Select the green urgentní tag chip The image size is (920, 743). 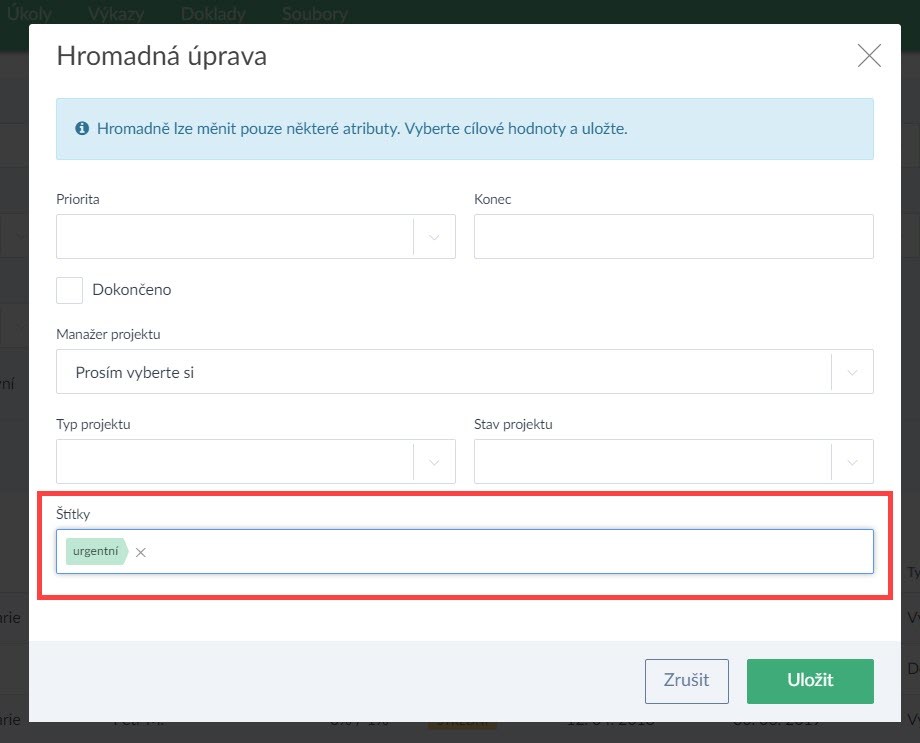click(95, 551)
